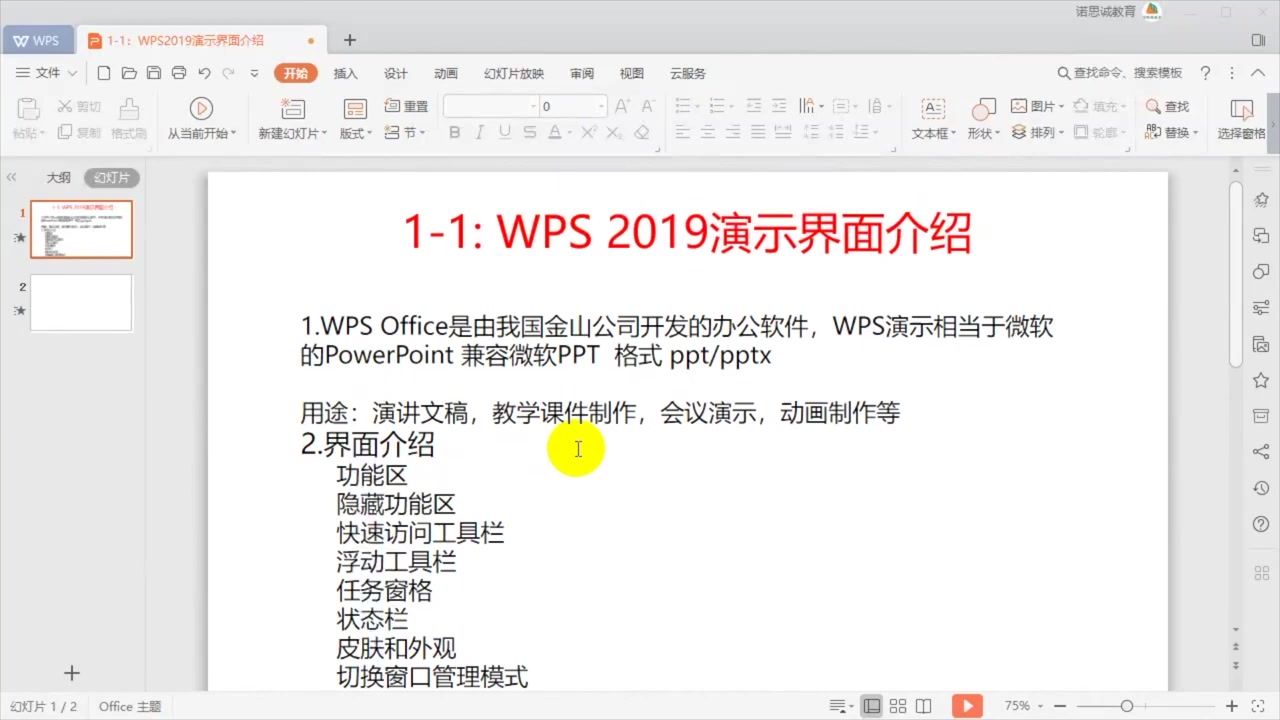Click the Redo arrow icon

click(x=229, y=73)
